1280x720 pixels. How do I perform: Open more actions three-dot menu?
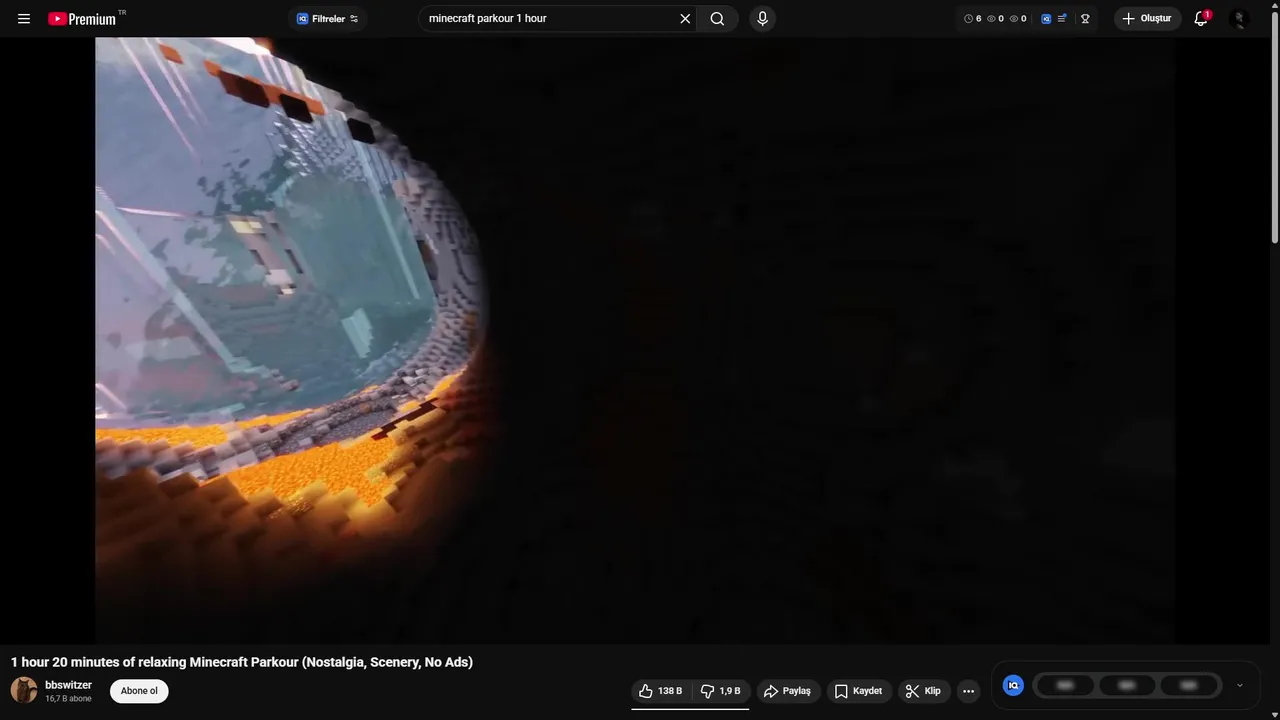[968, 691]
